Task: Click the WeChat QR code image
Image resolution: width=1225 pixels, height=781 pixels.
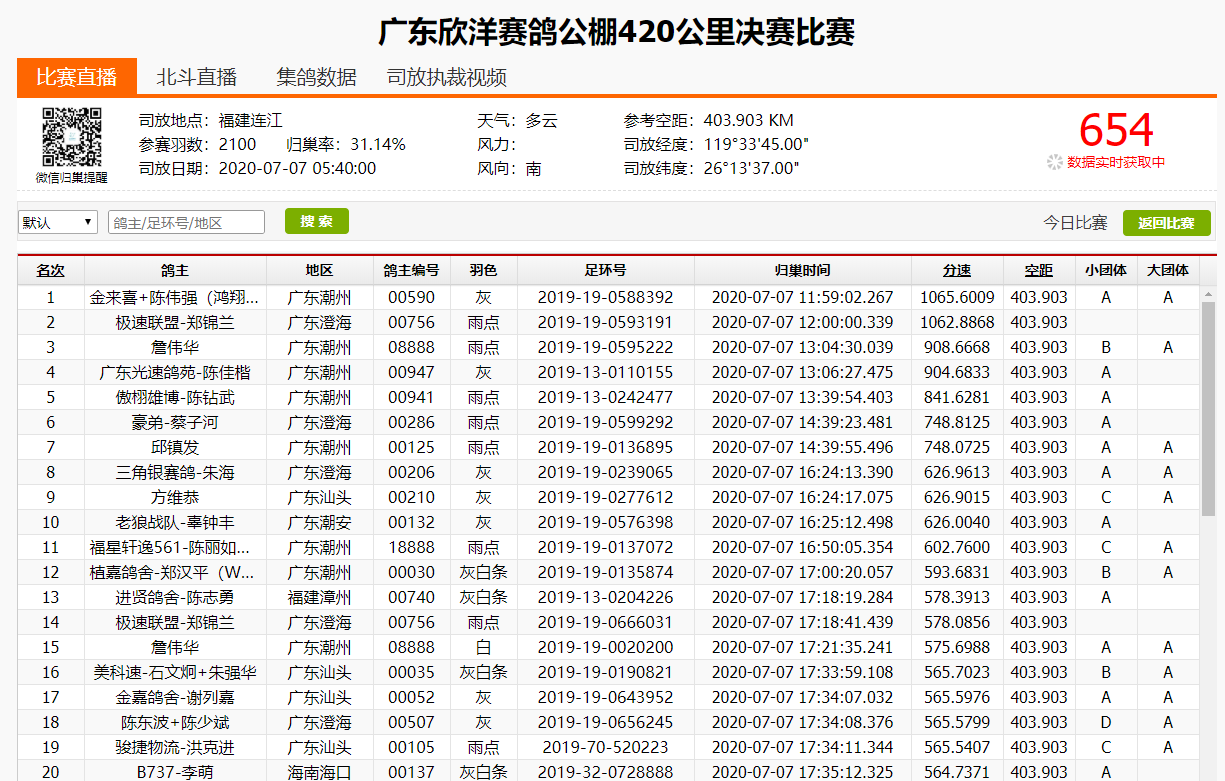Action: (71, 137)
